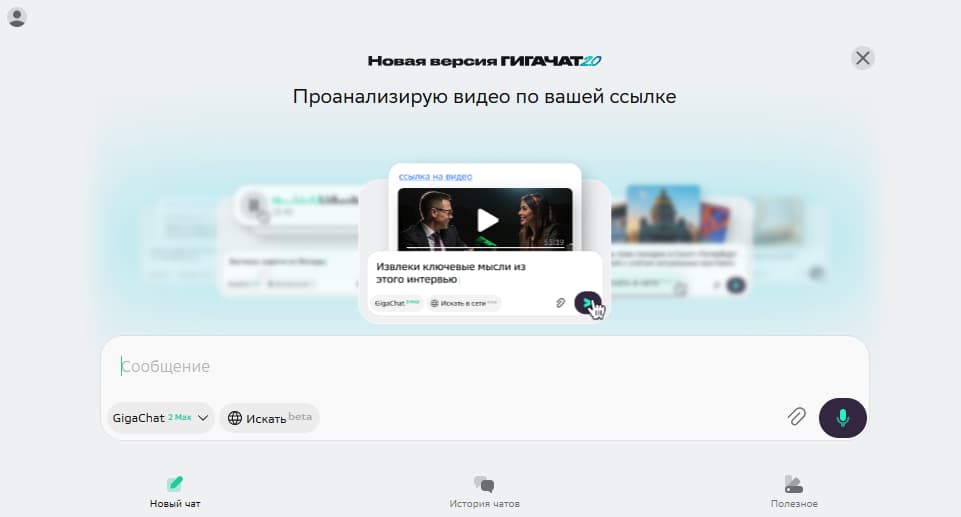Viewport: 961px width, 517px height.
Task: Click the chevron arrow beside GigaChat 2 Max
Action: (203, 418)
